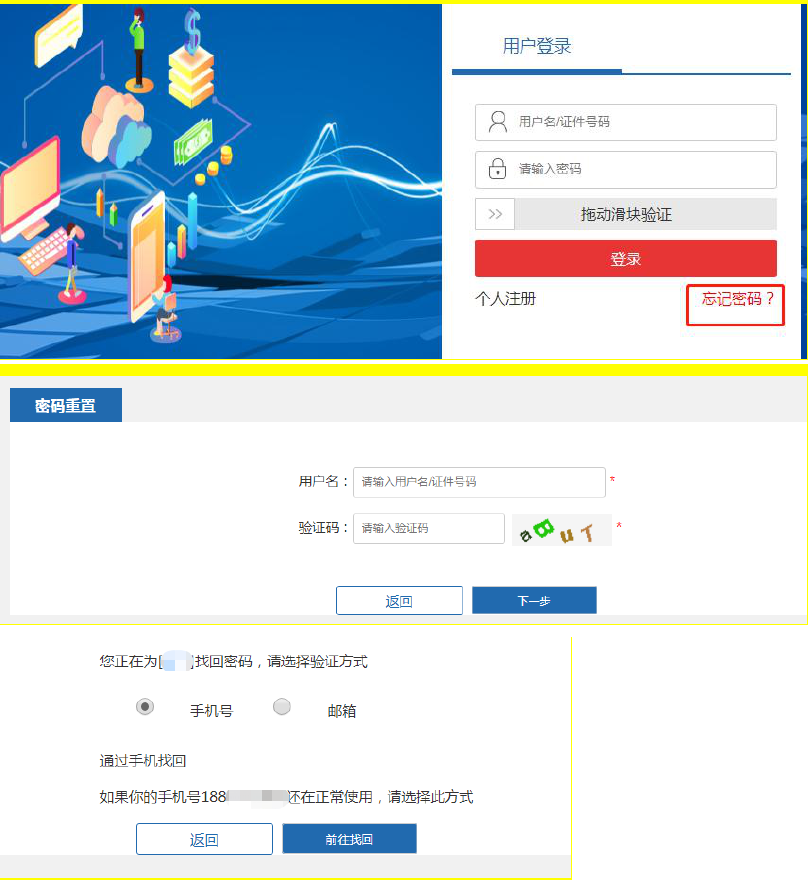Focus the 请输入密码 password field
Image resolution: width=808 pixels, height=880 pixels.
(626, 169)
